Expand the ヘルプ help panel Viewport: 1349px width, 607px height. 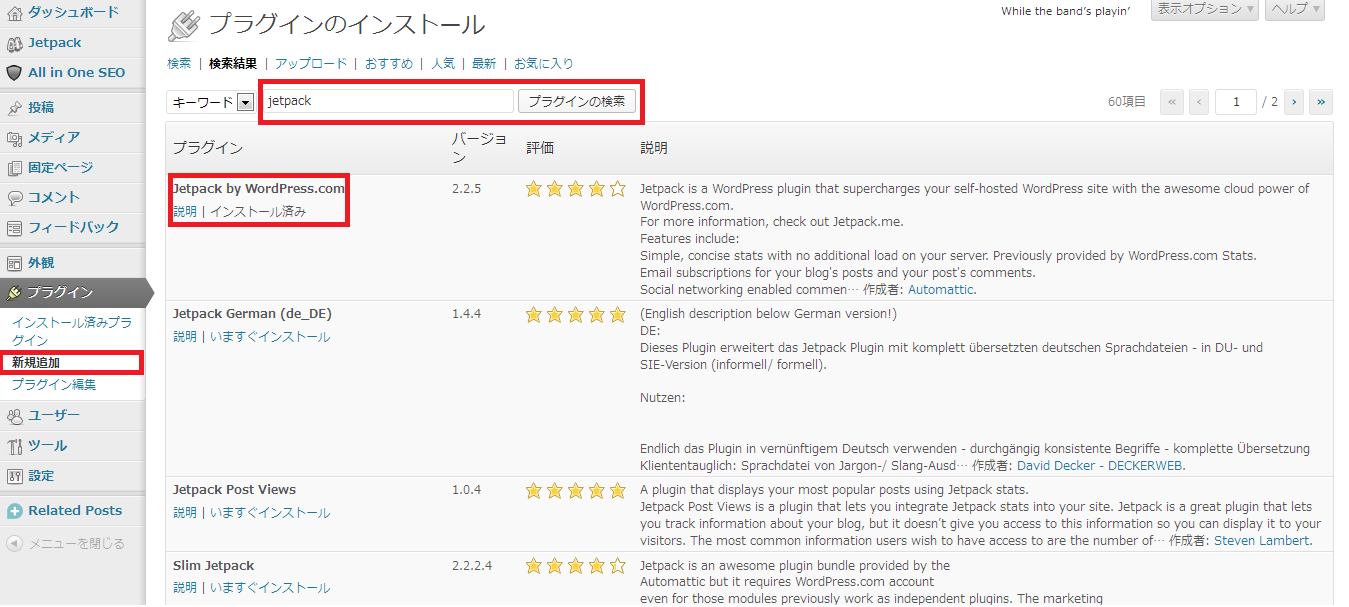pos(1294,9)
